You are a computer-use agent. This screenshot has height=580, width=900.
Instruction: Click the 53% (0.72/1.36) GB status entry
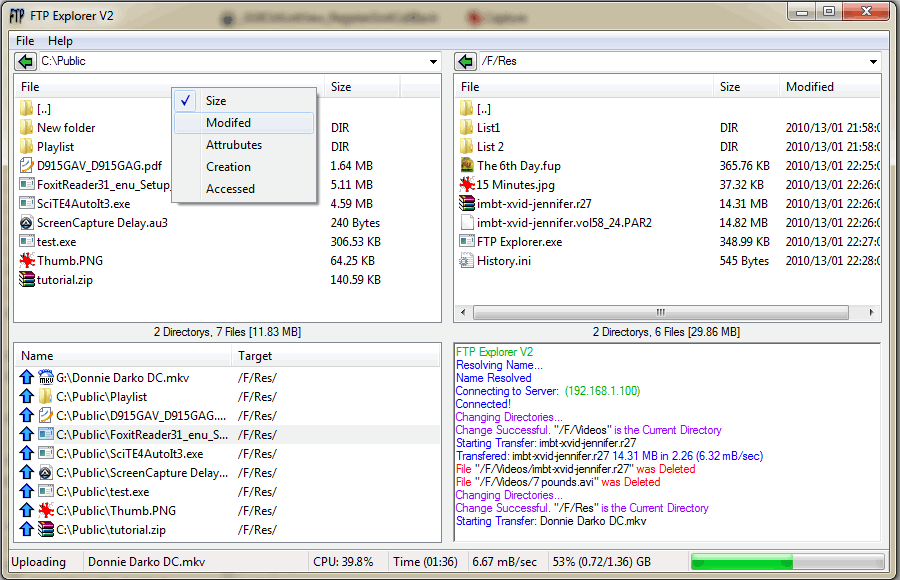pyautogui.click(x=602, y=562)
